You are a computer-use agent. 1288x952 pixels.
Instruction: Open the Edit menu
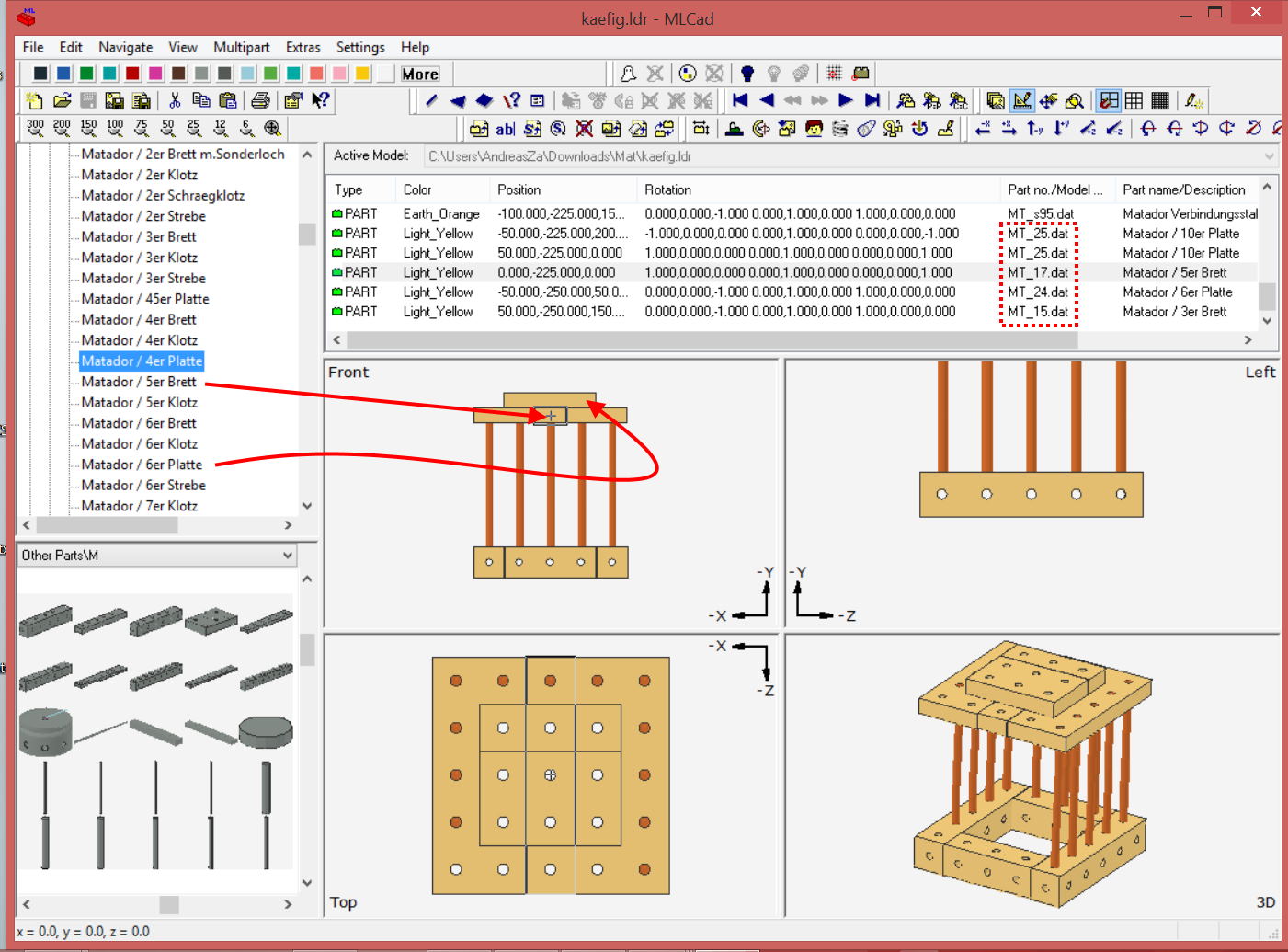coord(71,47)
